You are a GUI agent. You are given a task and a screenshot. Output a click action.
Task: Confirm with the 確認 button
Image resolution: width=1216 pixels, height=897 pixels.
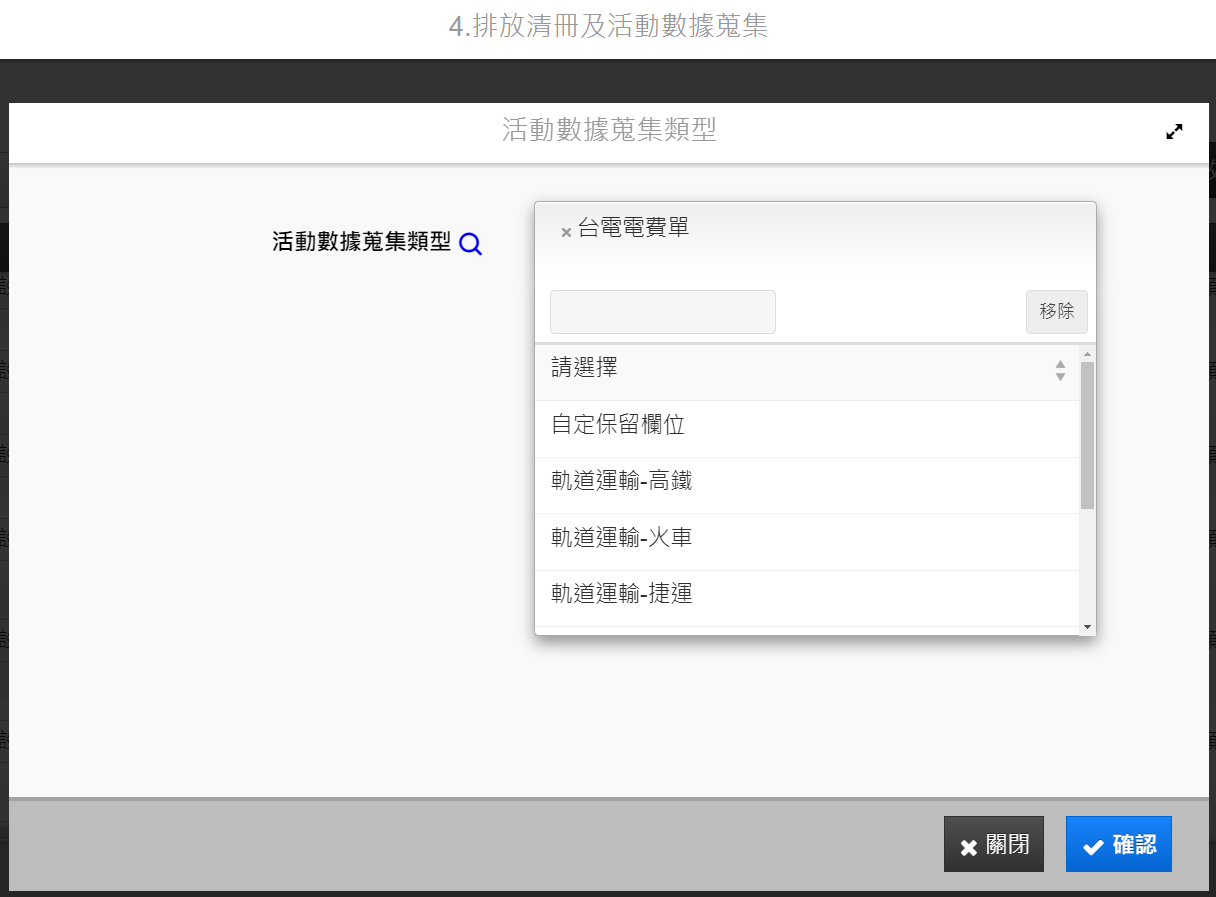(1118, 845)
